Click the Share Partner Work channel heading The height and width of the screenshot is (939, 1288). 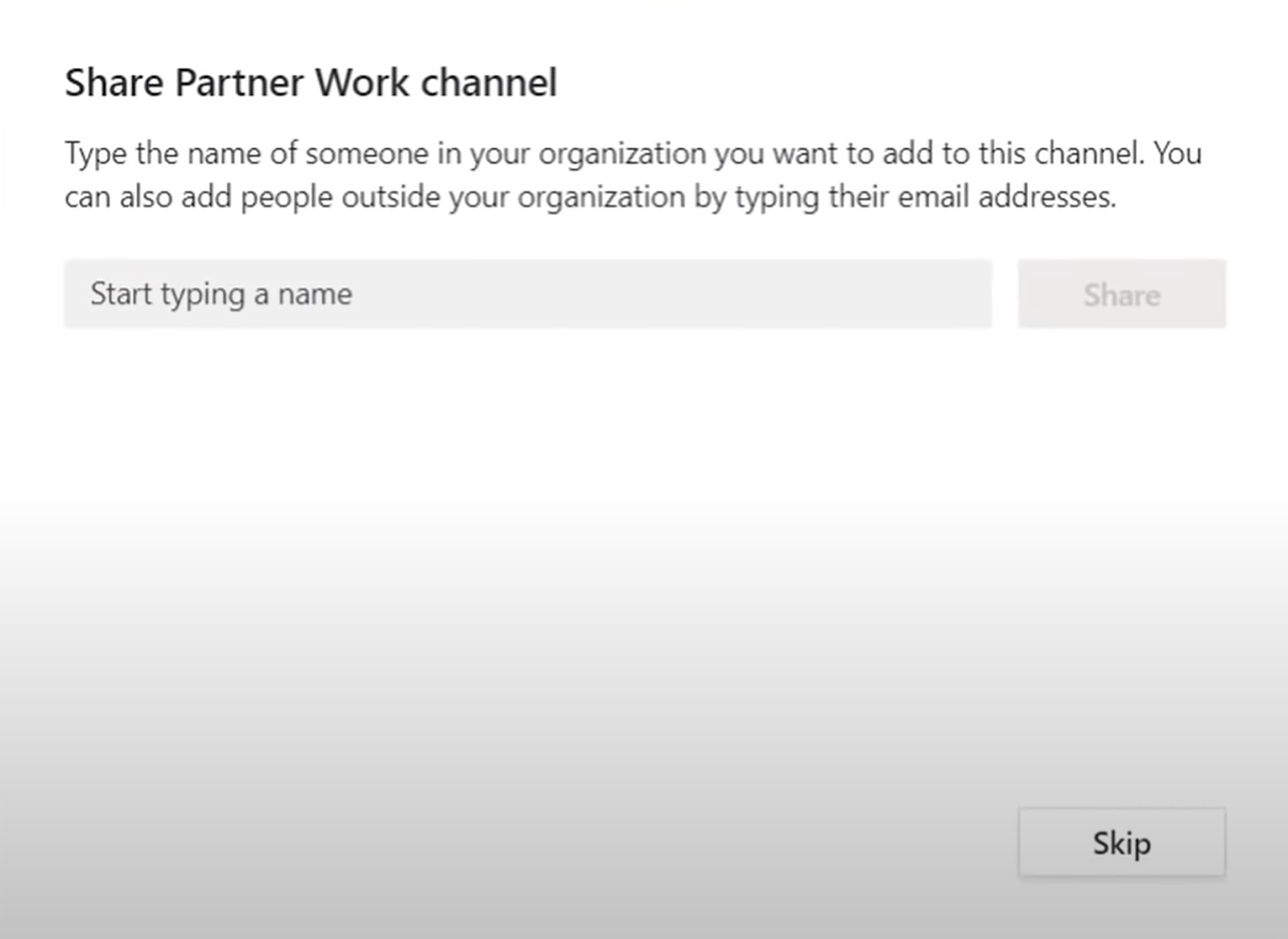pos(312,81)
